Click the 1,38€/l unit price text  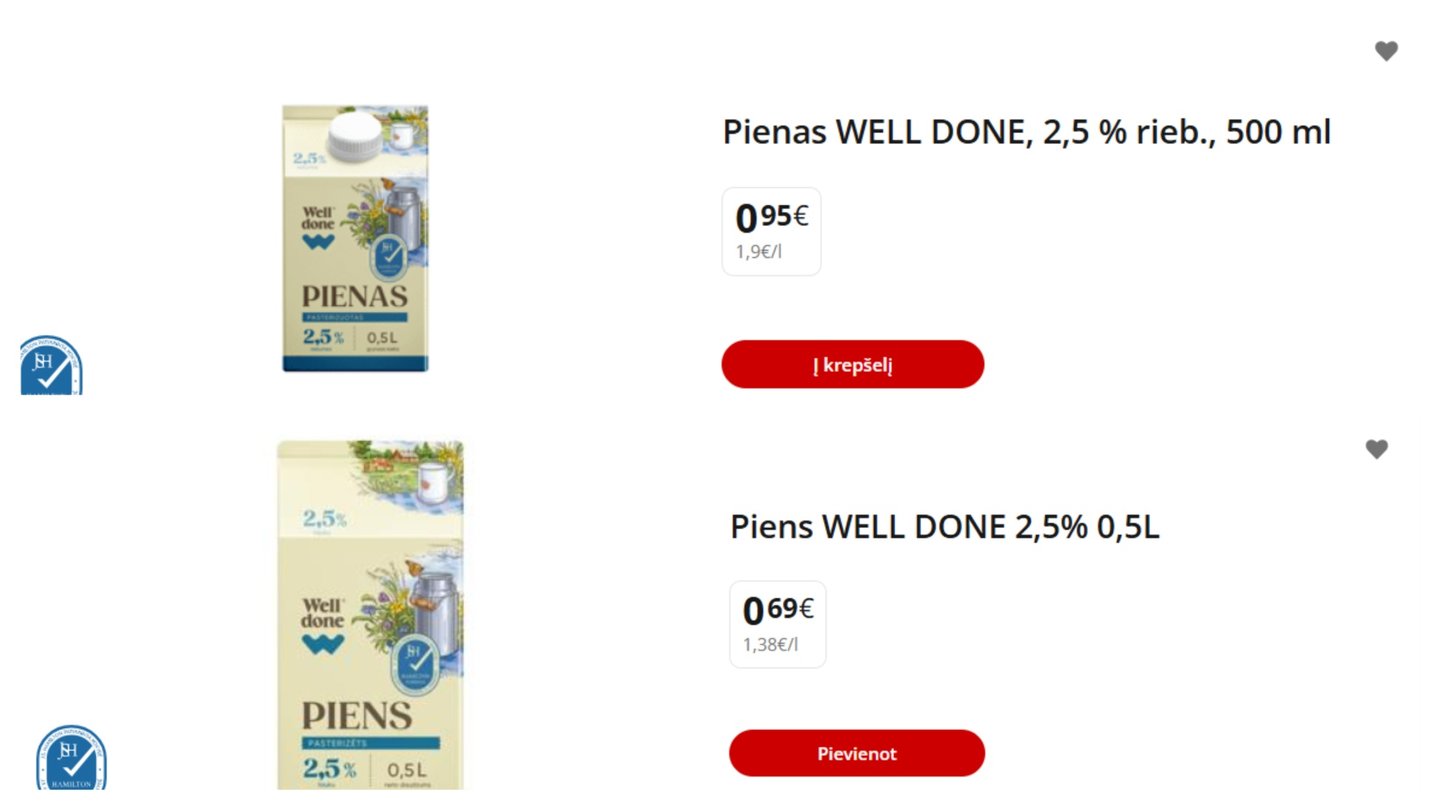(x=770, y=645)
